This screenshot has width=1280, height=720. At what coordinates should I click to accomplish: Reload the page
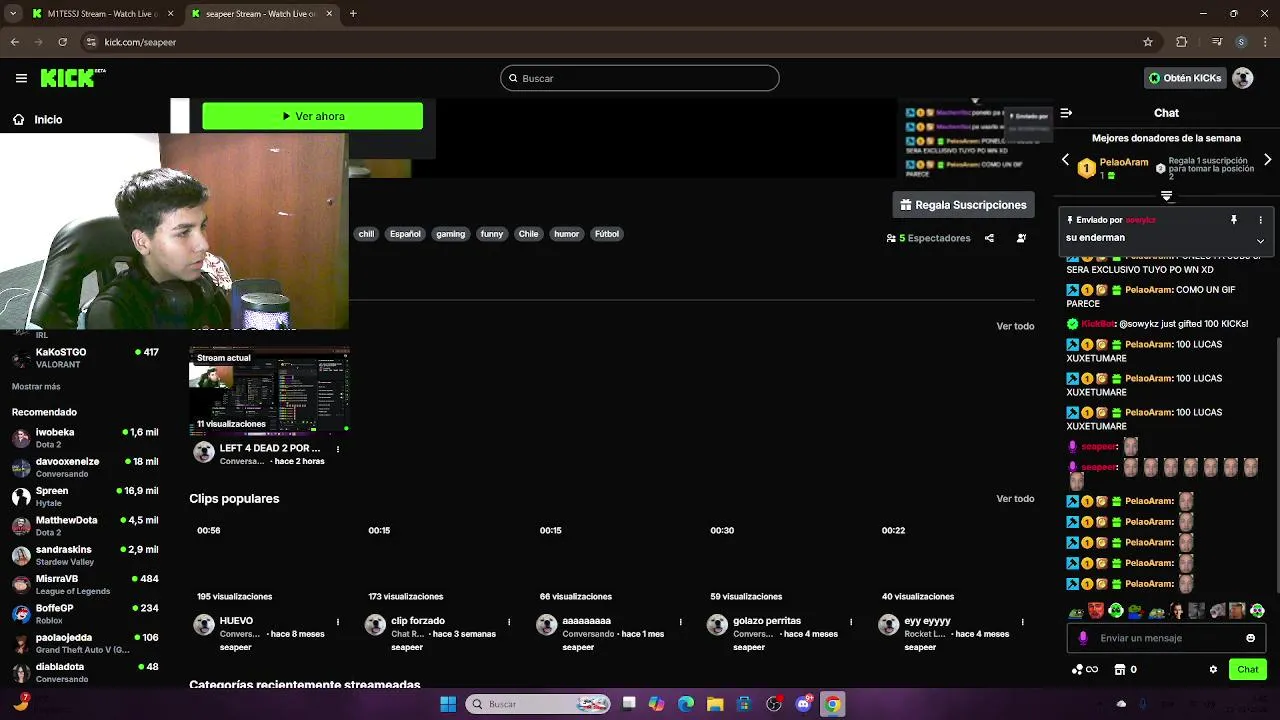(x=62, y=42)
